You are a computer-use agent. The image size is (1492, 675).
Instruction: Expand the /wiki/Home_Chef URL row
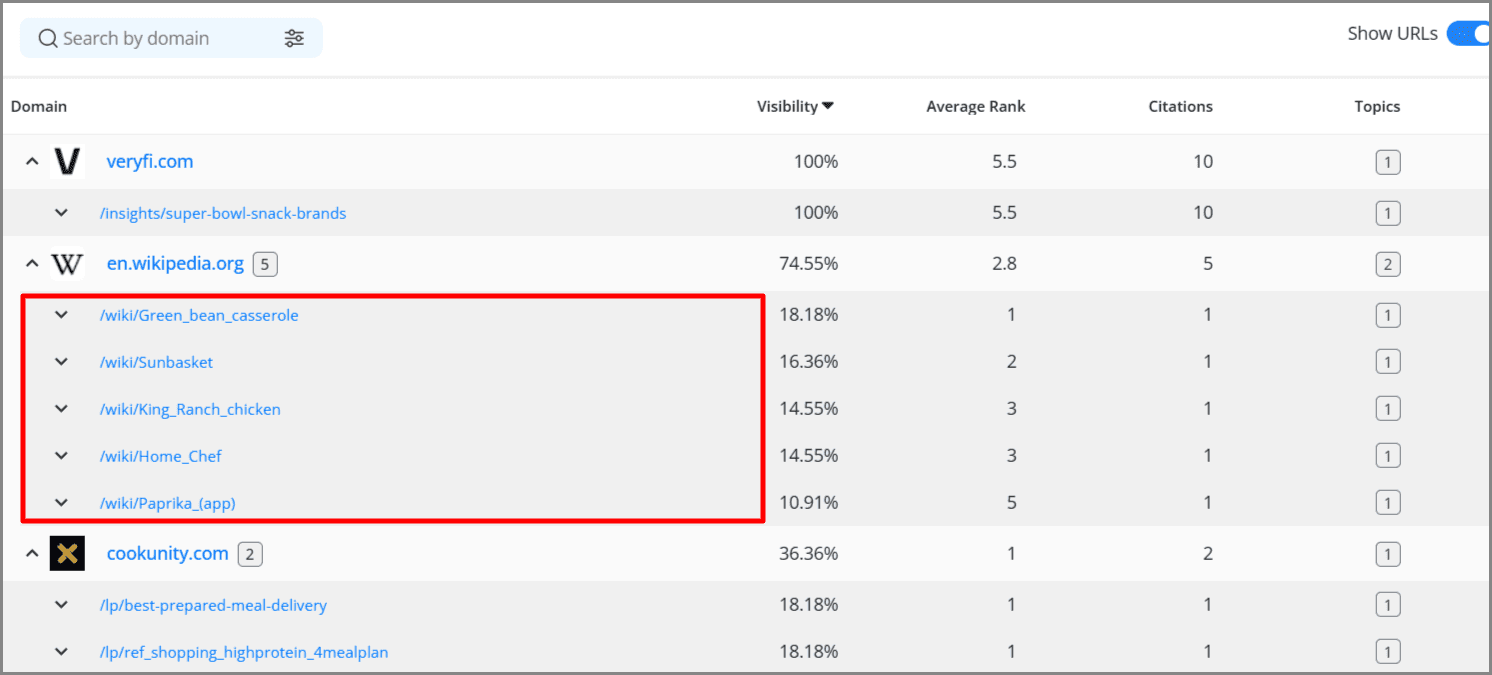[x=61, y=456]
